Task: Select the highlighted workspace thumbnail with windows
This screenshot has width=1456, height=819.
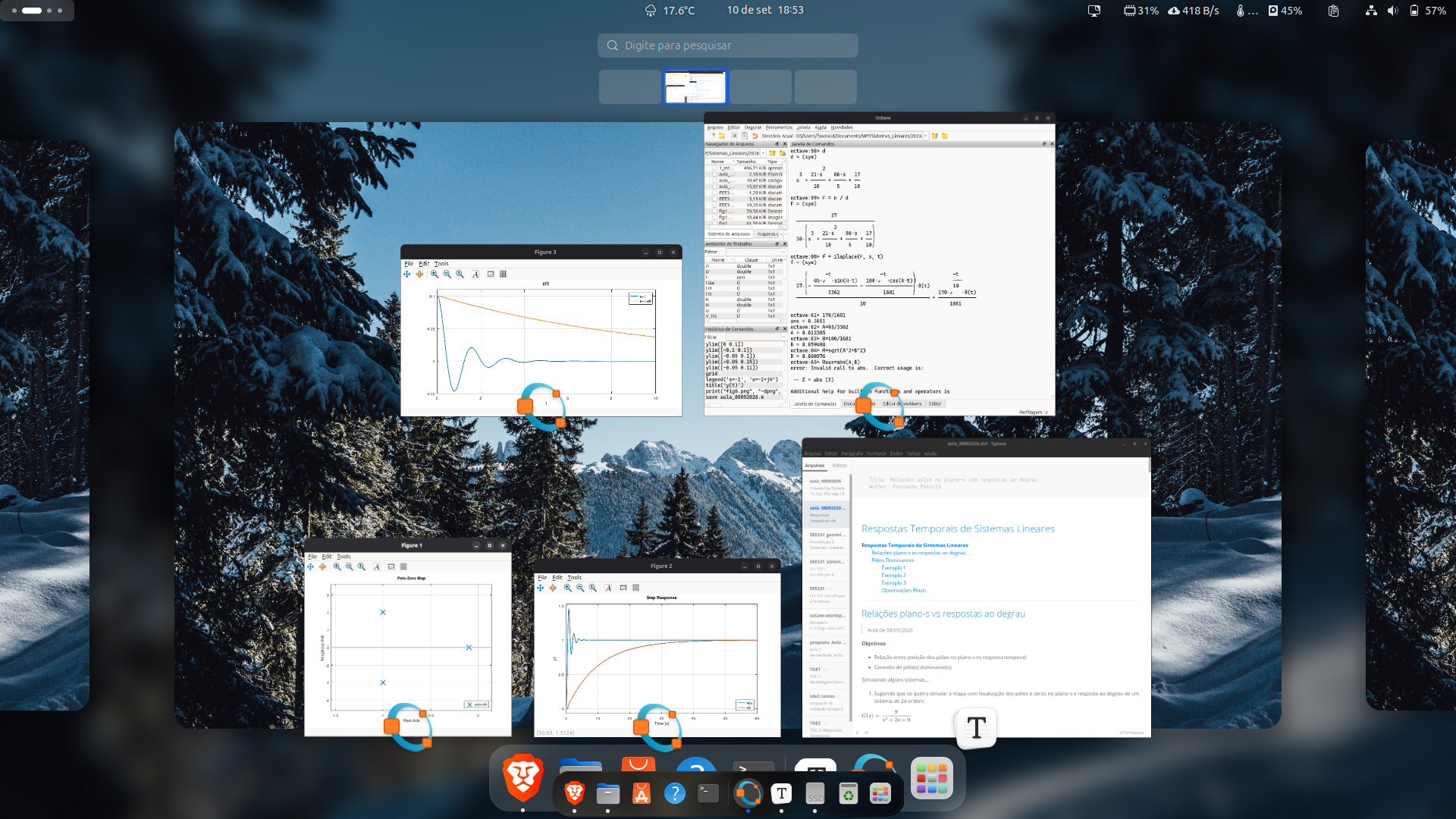Action: point(695,87)
